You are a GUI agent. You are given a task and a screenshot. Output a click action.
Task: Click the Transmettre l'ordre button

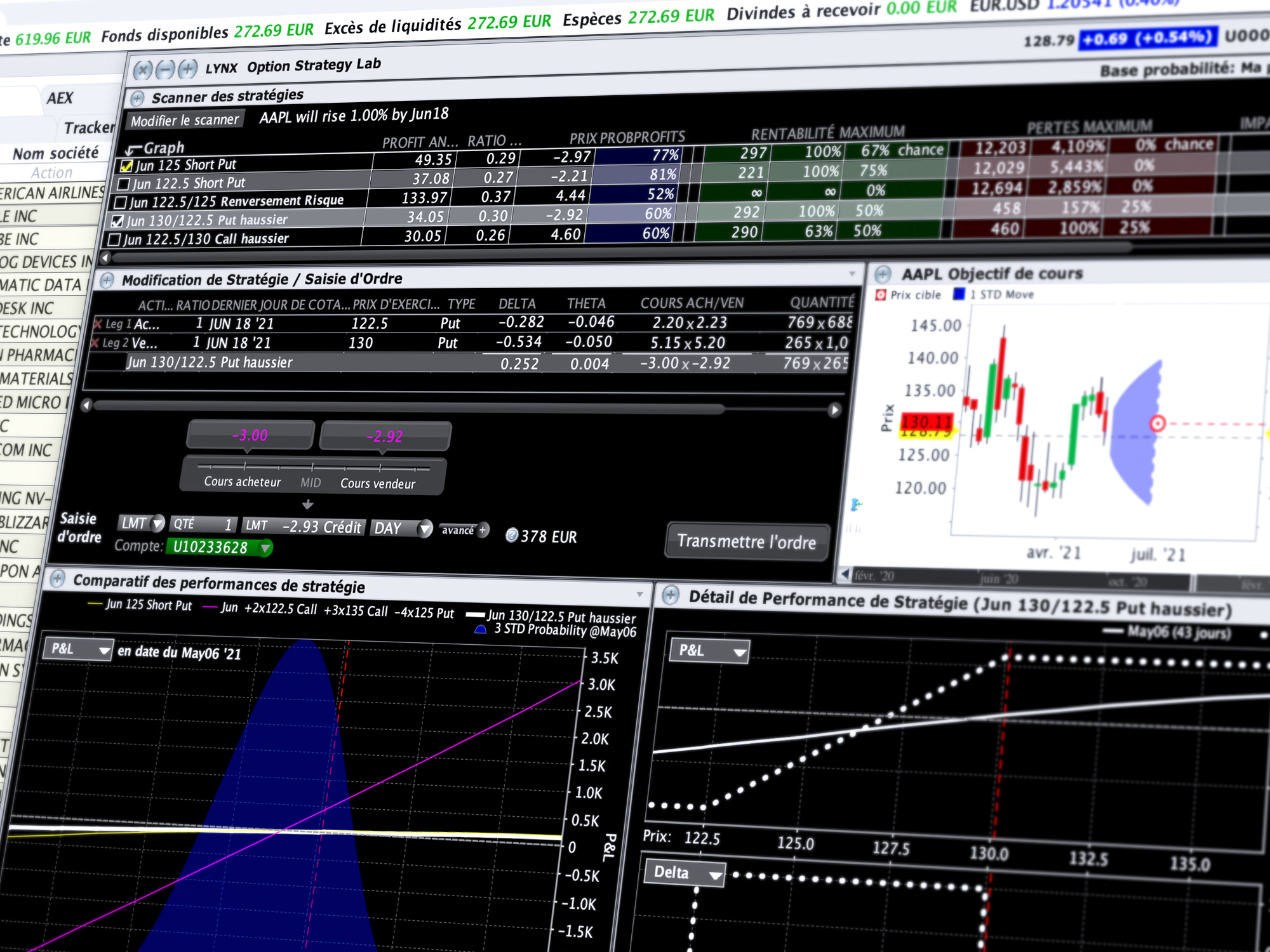pos(747,542)
